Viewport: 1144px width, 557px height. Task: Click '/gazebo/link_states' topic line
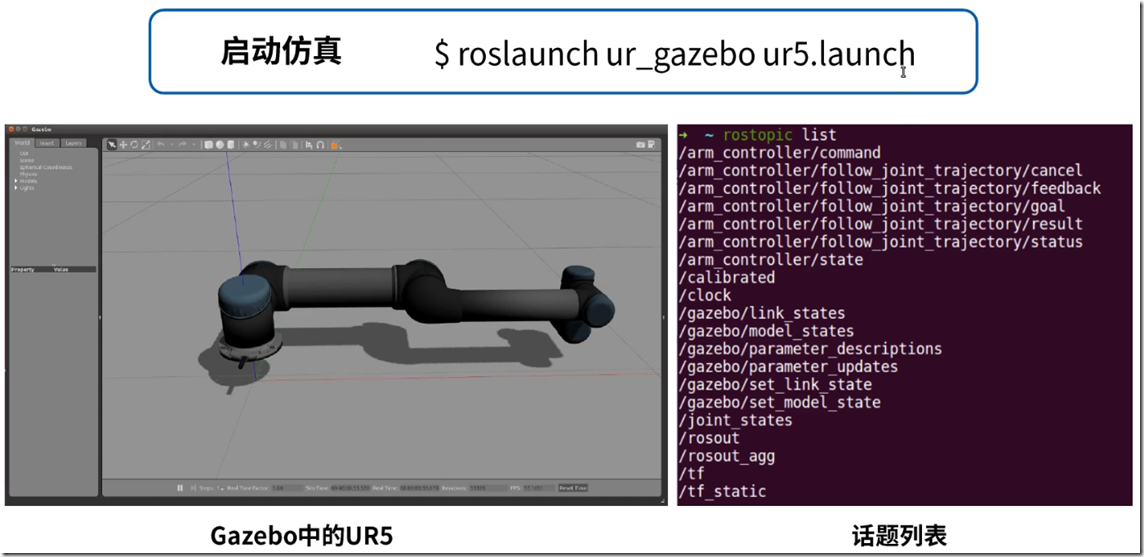click(762, 313)
